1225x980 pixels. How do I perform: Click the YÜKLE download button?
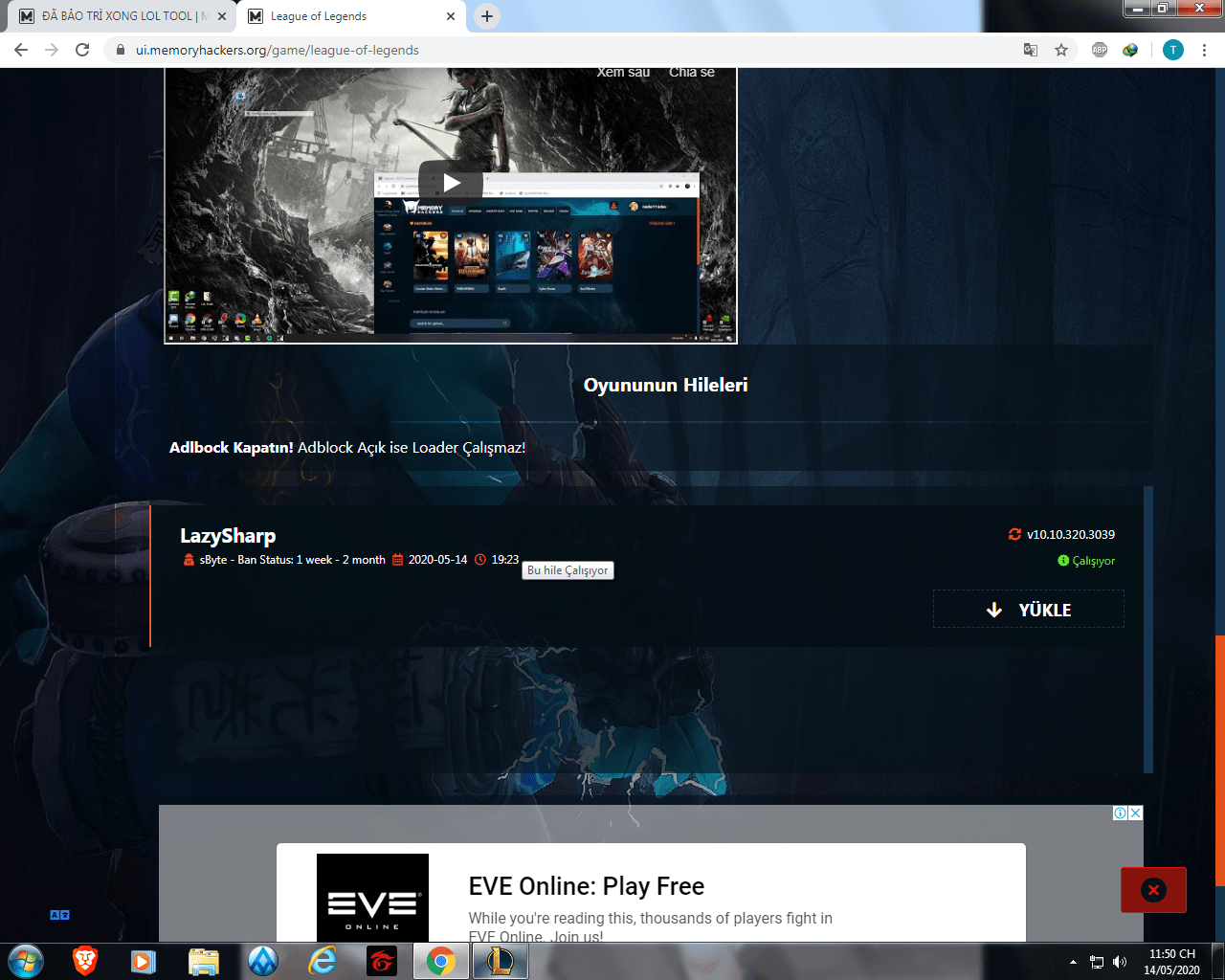click(x=1029, y=610)
